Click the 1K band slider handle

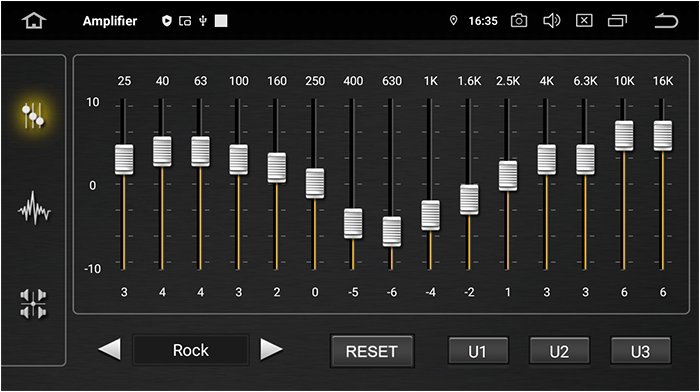tap(431, 215)
